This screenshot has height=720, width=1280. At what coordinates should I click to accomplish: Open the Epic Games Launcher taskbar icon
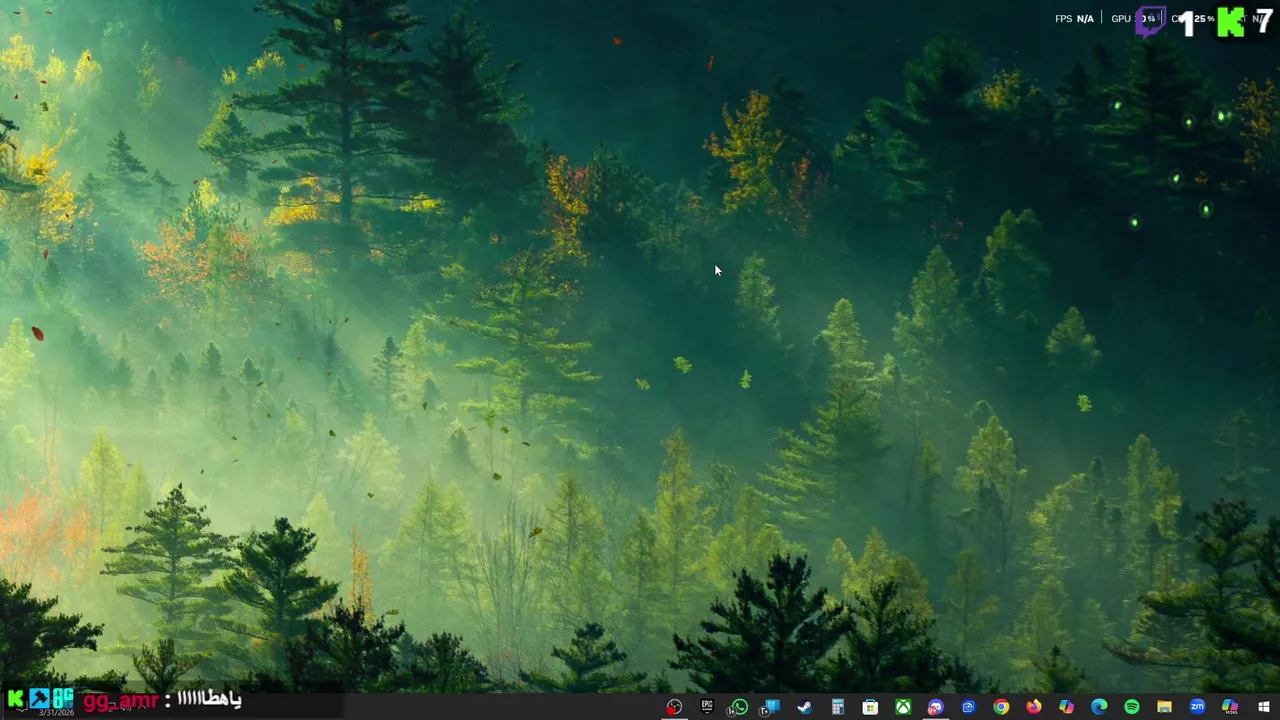pyautogui.click(x=707, y=706)
